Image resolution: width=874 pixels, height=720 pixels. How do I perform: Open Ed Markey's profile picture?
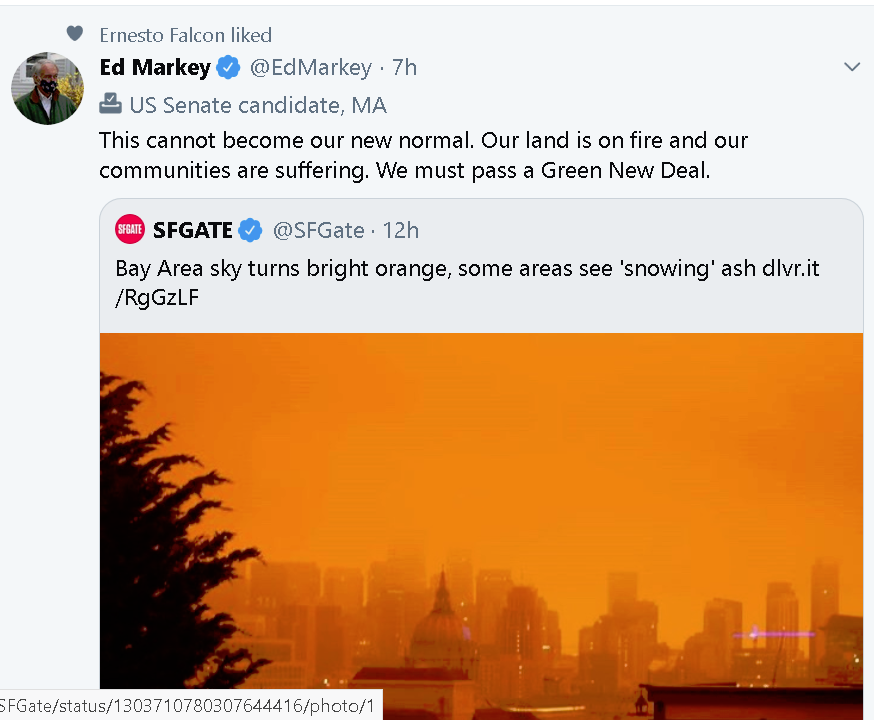47,88
